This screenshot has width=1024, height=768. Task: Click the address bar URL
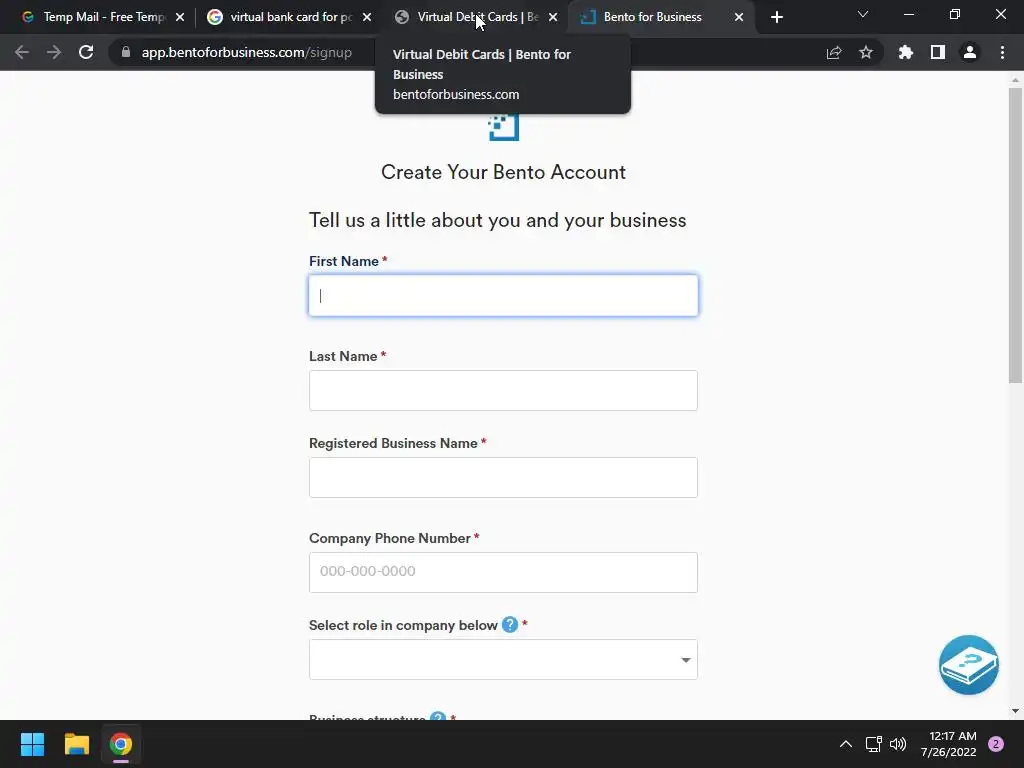coord(247,52)
